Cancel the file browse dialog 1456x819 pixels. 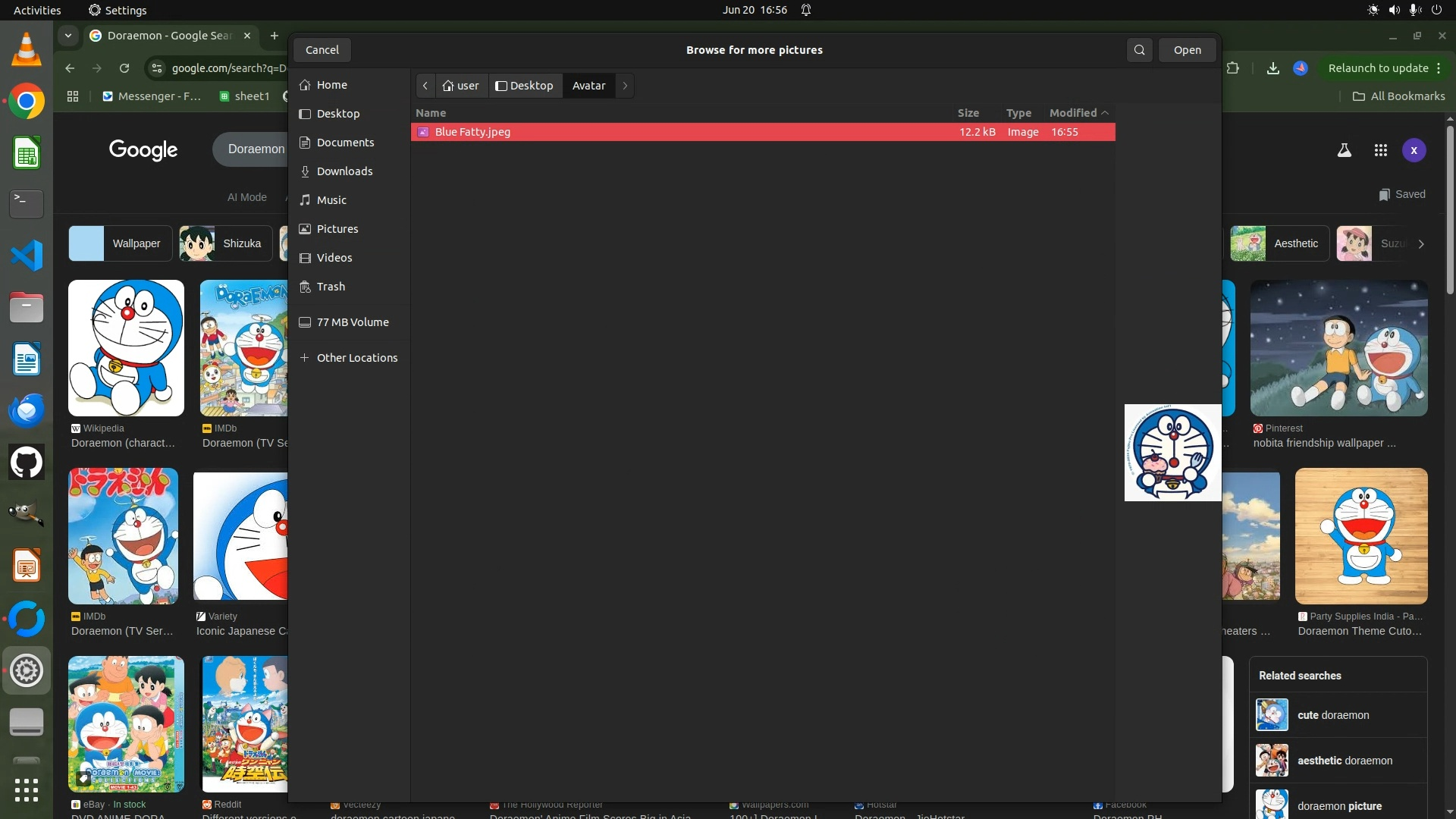(322, 50)
